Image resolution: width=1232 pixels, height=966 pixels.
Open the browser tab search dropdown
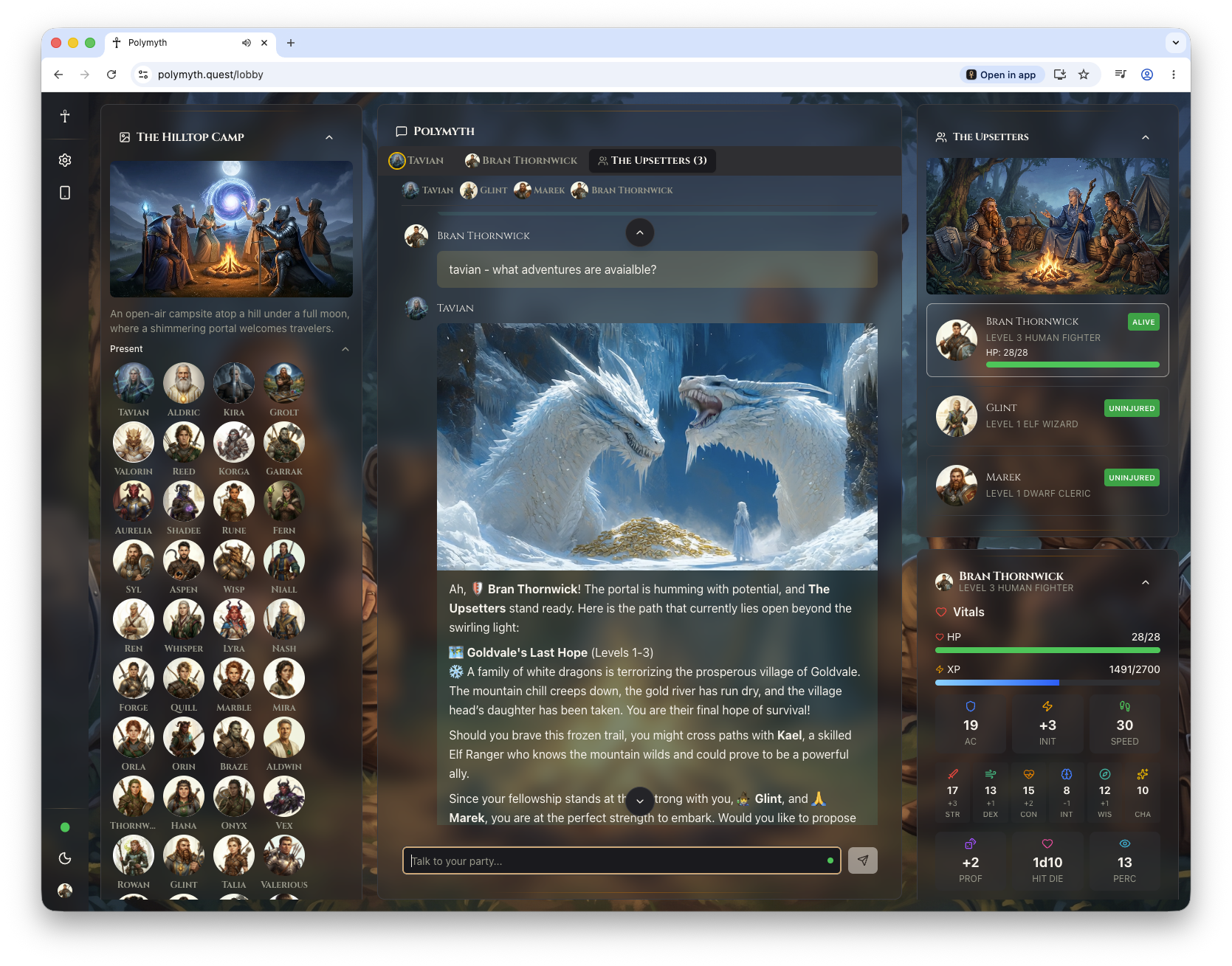click(x=1176, y=43)
